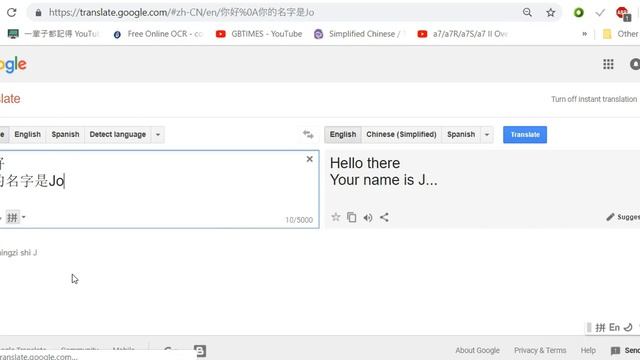Listen to the translated text
The image size is (640, 360).
[x=368, y=218]
